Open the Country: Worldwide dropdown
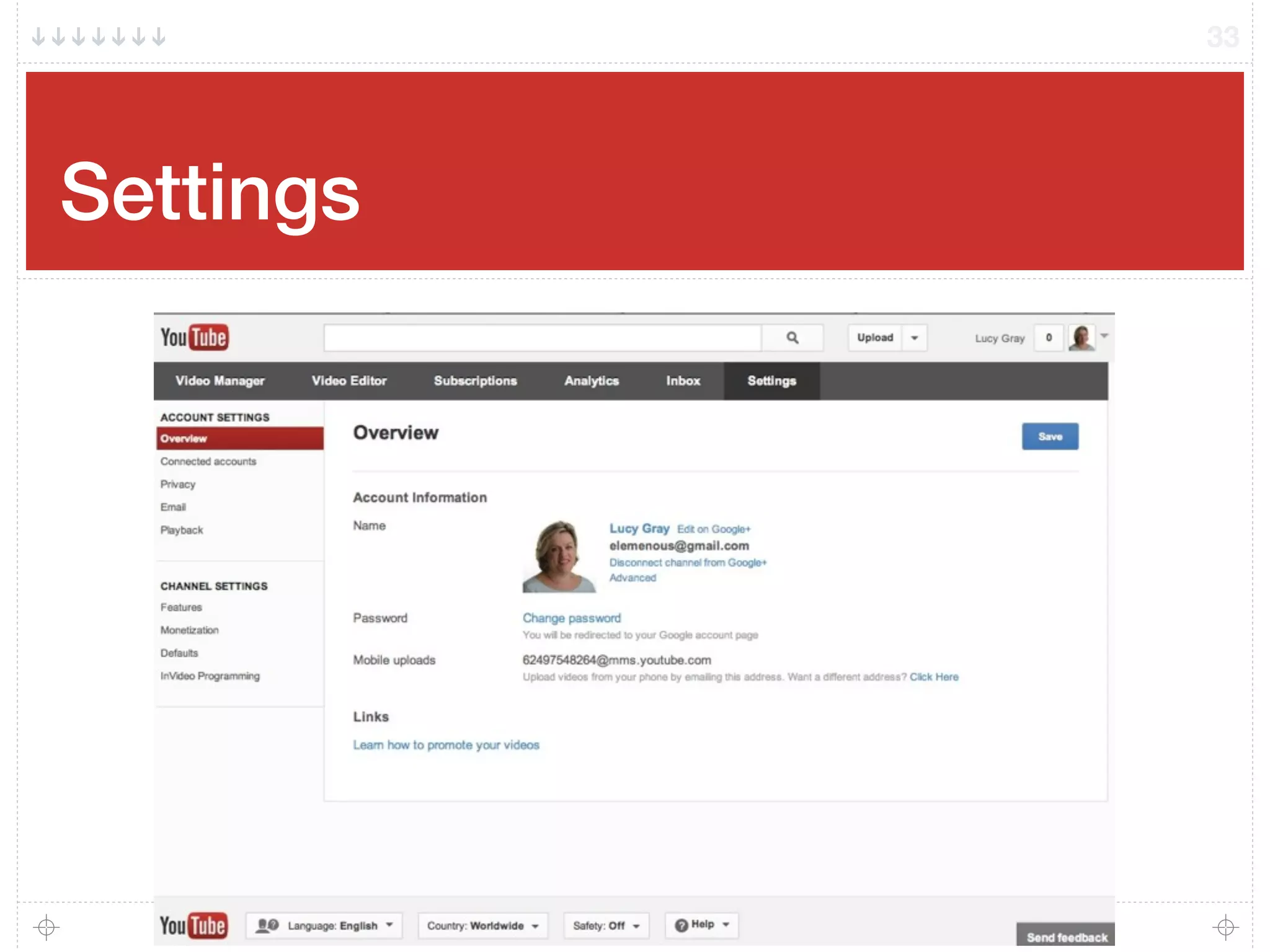 tap(483, 925)
